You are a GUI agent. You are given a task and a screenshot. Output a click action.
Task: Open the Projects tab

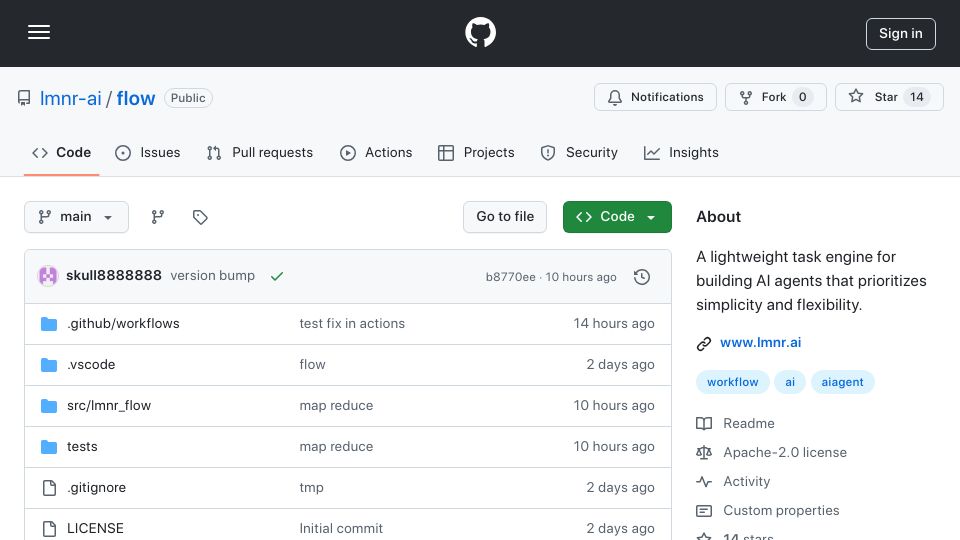pos(476,152)
